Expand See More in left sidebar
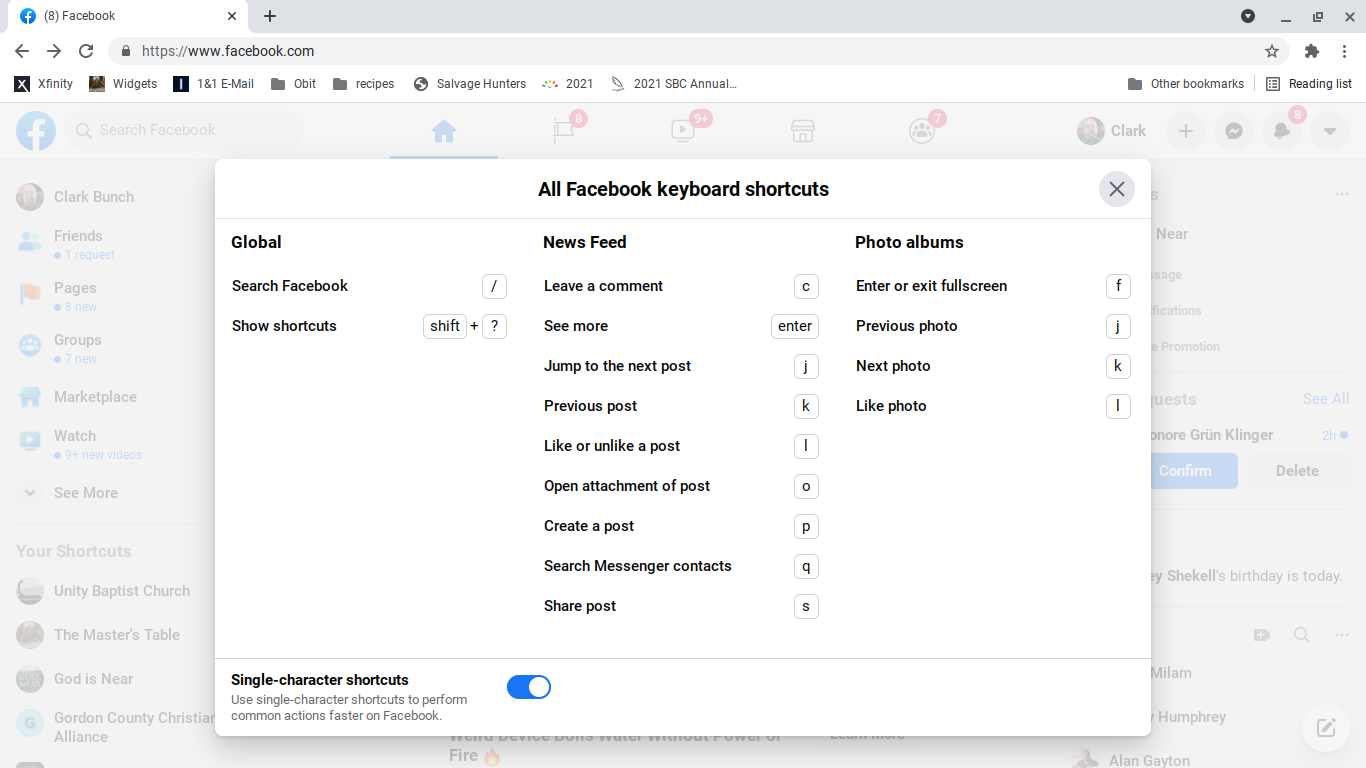This screenshot has height=768, width=1366. point(85,493)
